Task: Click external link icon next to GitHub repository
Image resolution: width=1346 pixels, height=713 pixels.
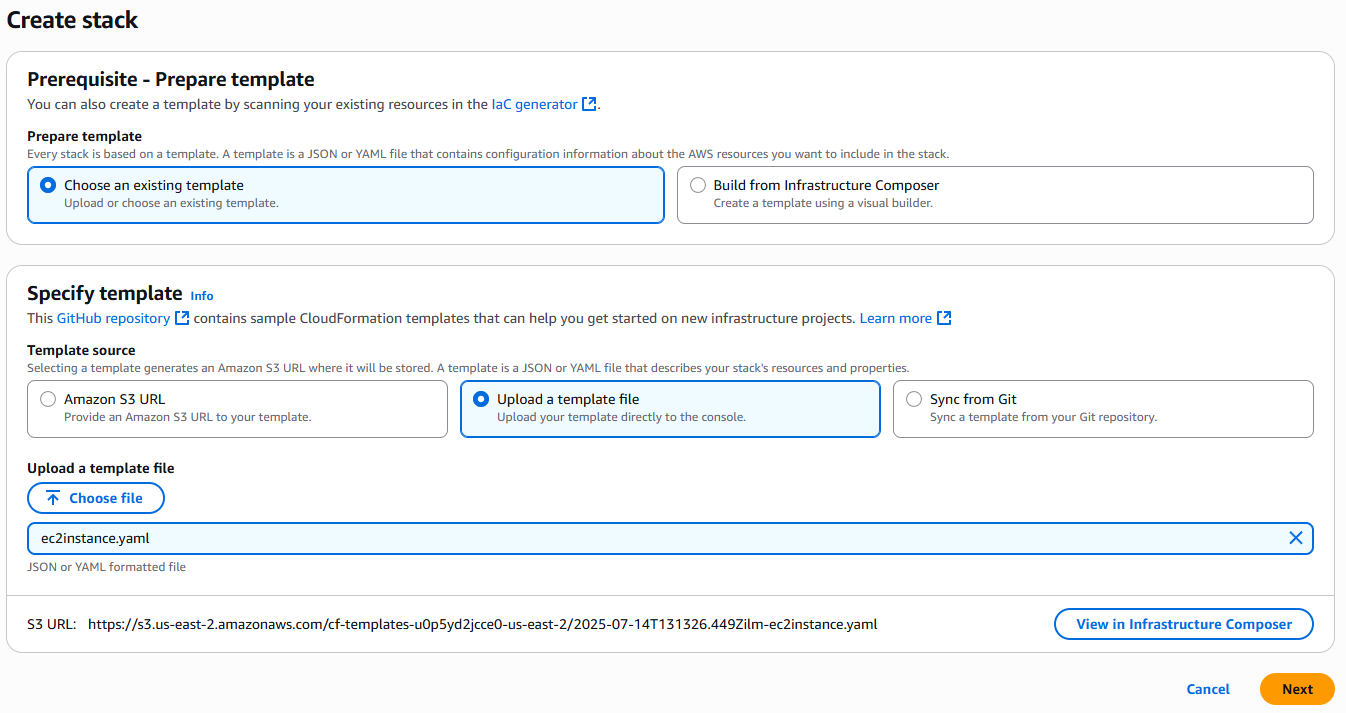Action: click(x=182, y=318)
